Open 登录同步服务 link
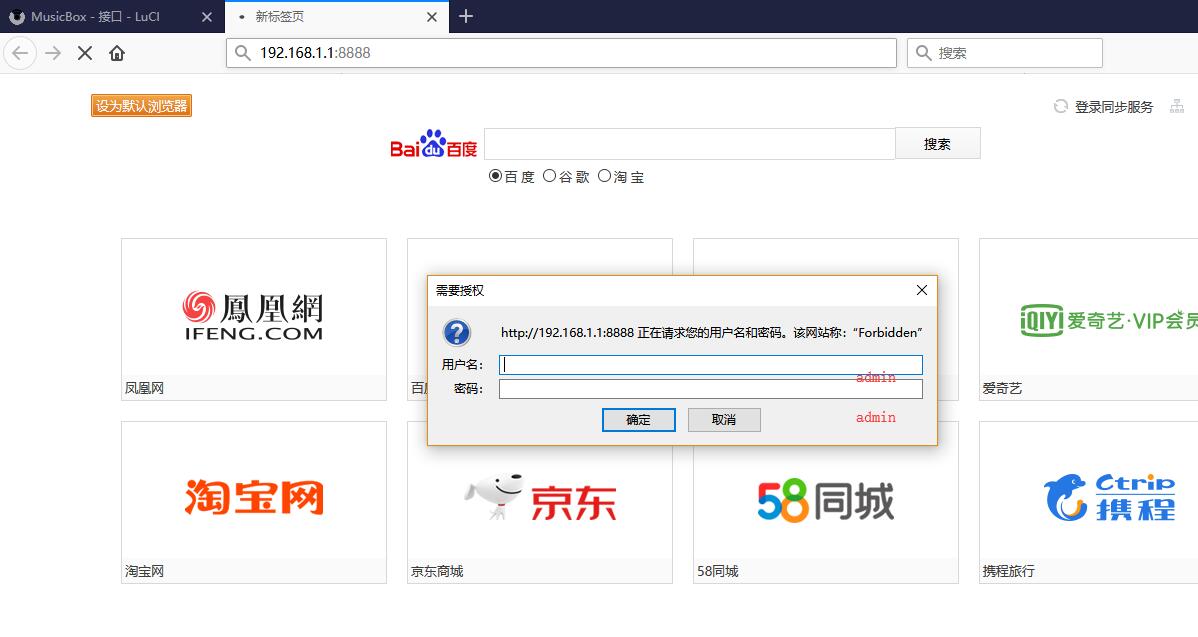This screenshot has width=1198, height=637. tap(1114, 107)
